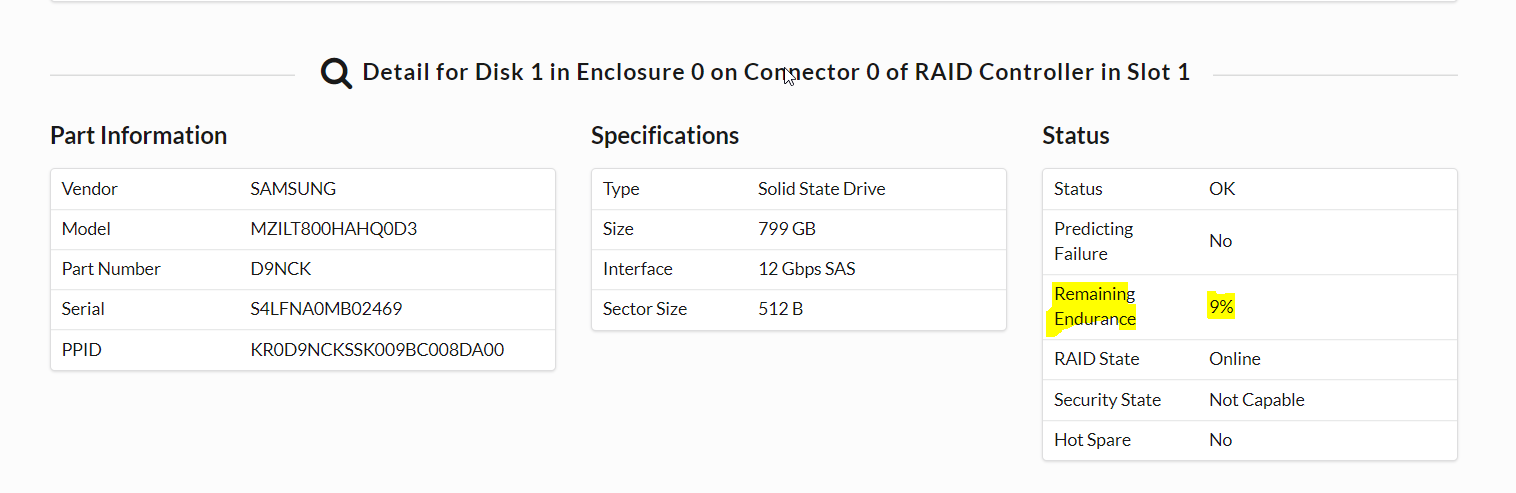Click the 512 B sector size value
Image resolution: width=1516 pixels, height=493 pixels.
[x=780, y=309]
